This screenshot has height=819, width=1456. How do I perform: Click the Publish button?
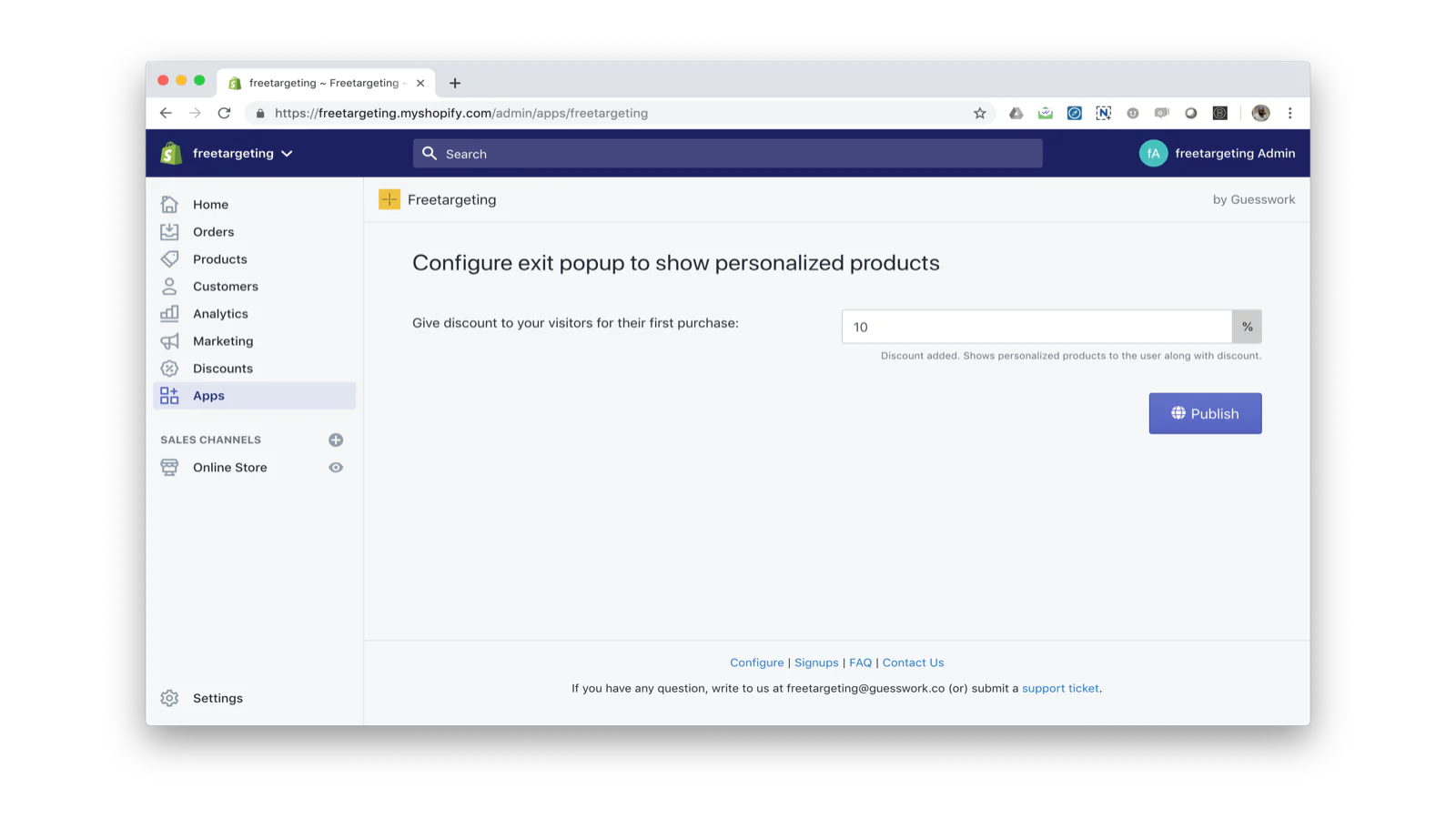click(x=1205, y=413)
